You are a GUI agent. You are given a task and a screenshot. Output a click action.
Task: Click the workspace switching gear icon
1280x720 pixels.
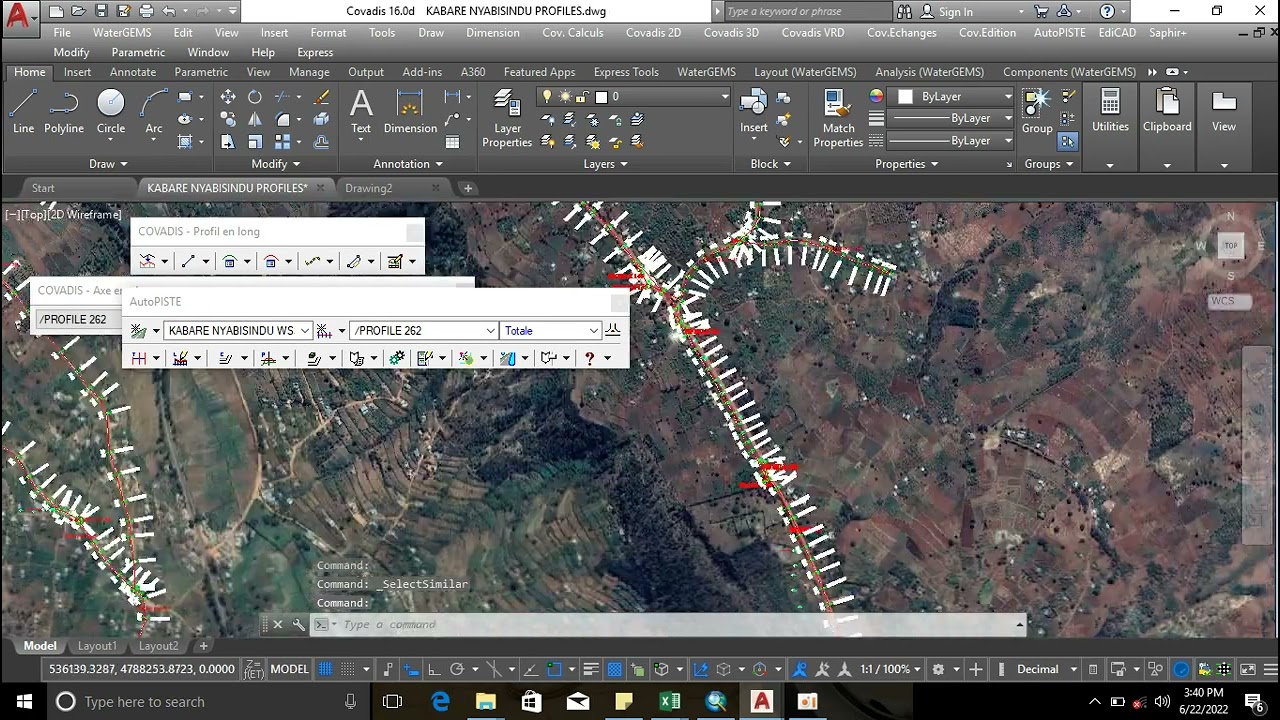click(x=938, y=669)
